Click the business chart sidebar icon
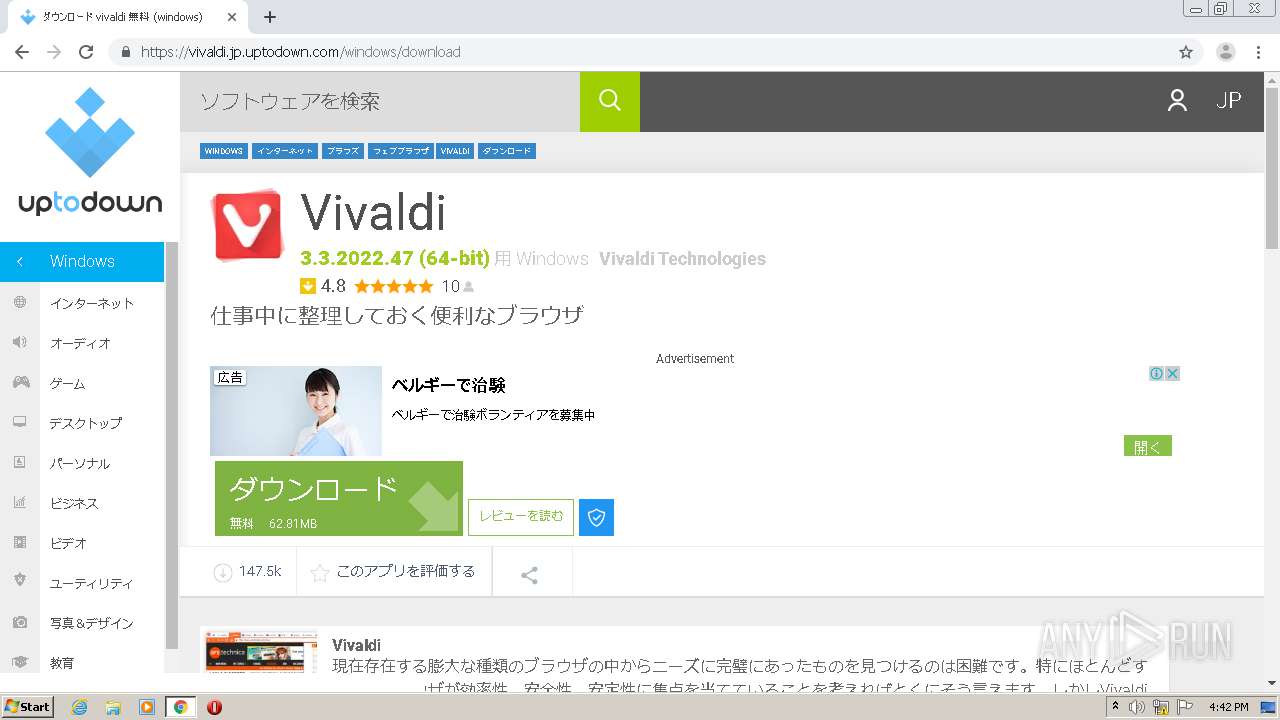Image resolution: width=1280 pixels, height=720 pixels. [20, 502]
